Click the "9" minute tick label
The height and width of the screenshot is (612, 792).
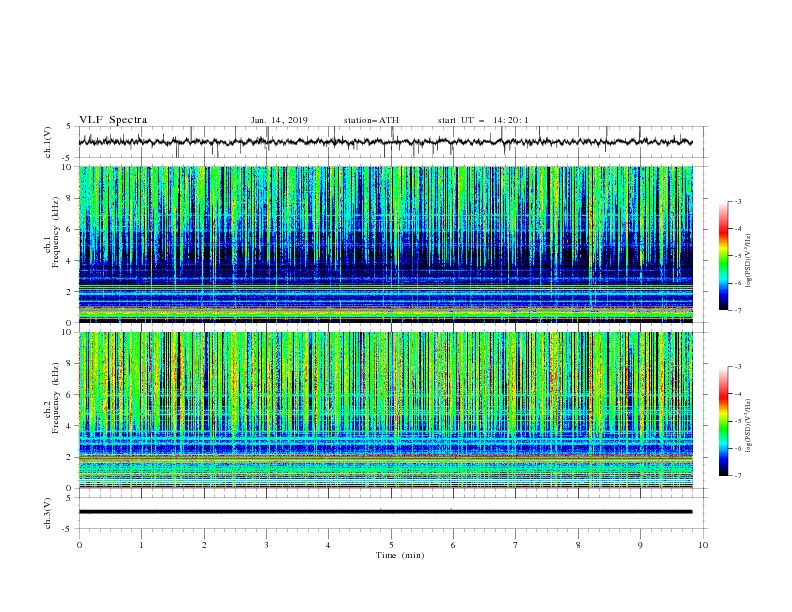tap(640, 545)
